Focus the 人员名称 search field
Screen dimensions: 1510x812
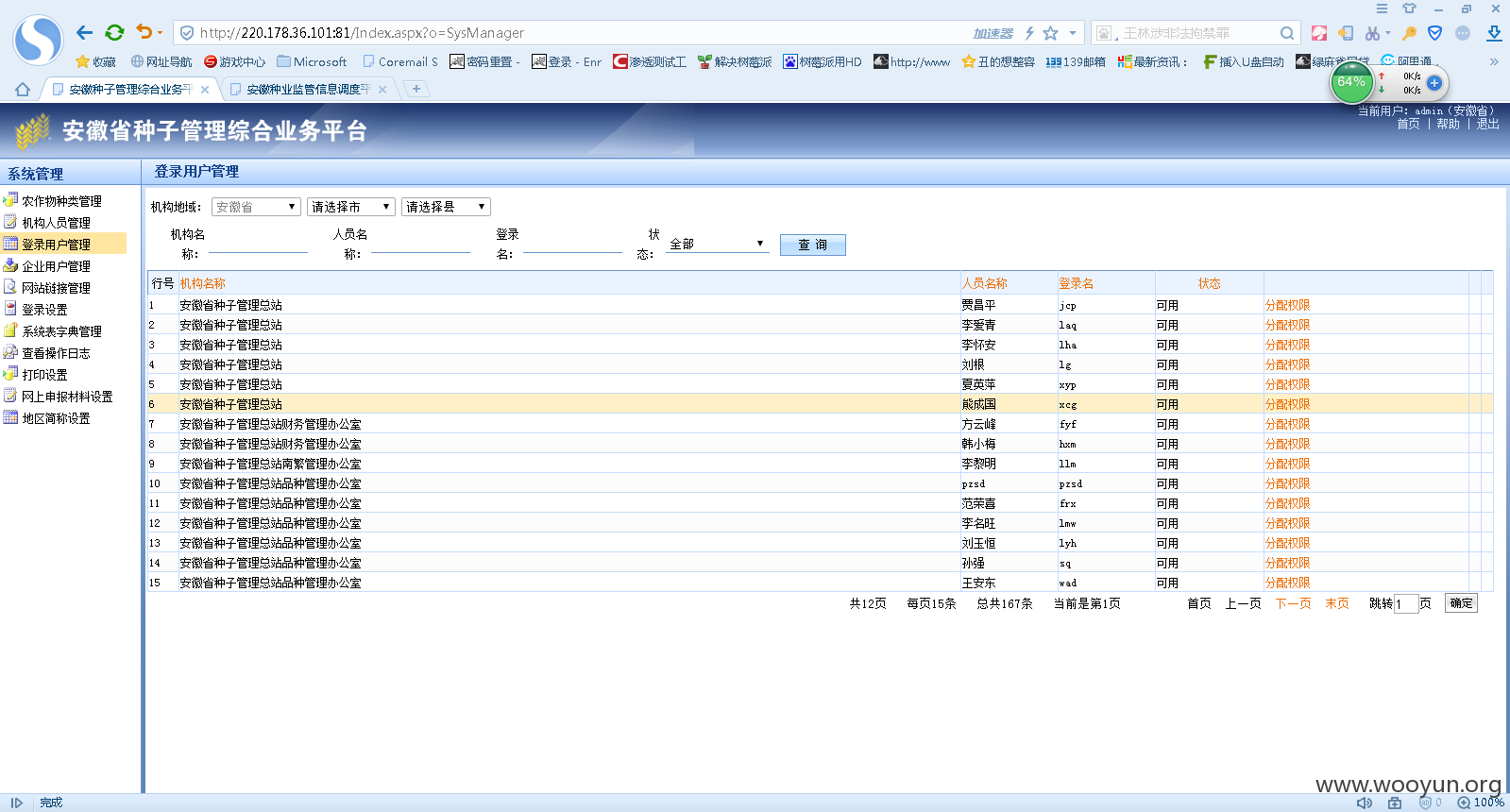420,245
